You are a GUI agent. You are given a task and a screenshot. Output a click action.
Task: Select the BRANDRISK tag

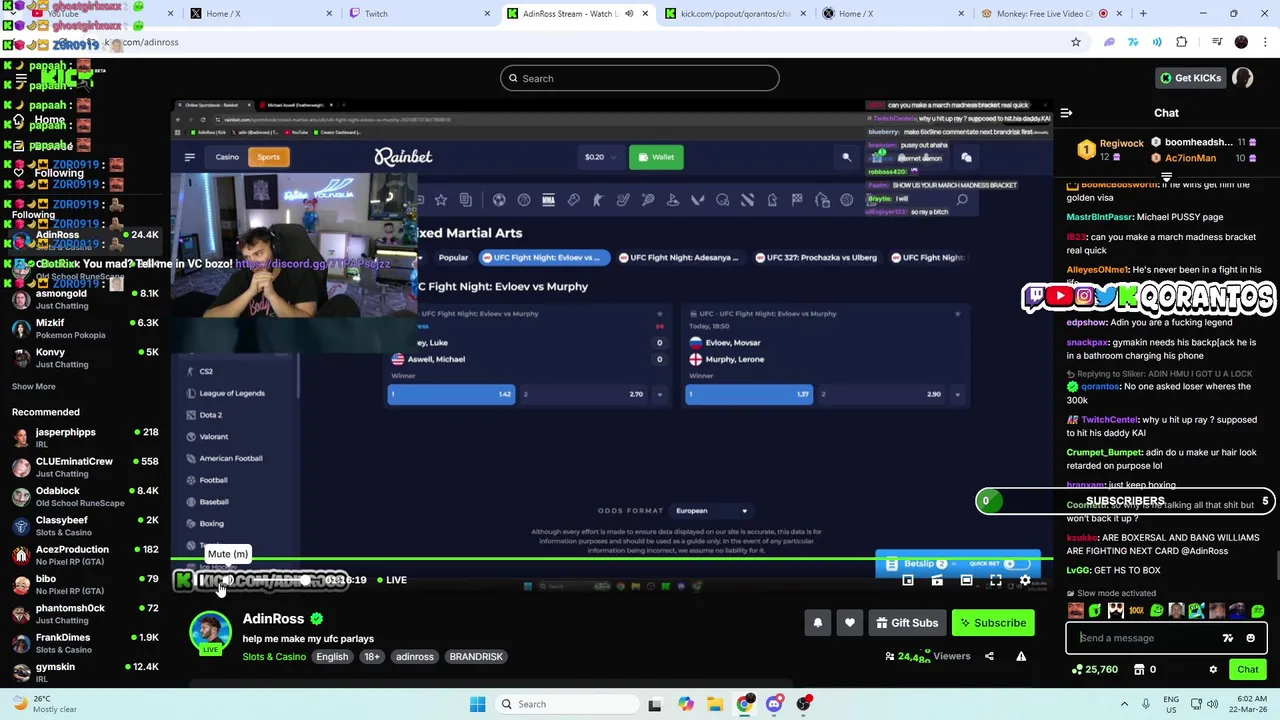coord(476,657)
